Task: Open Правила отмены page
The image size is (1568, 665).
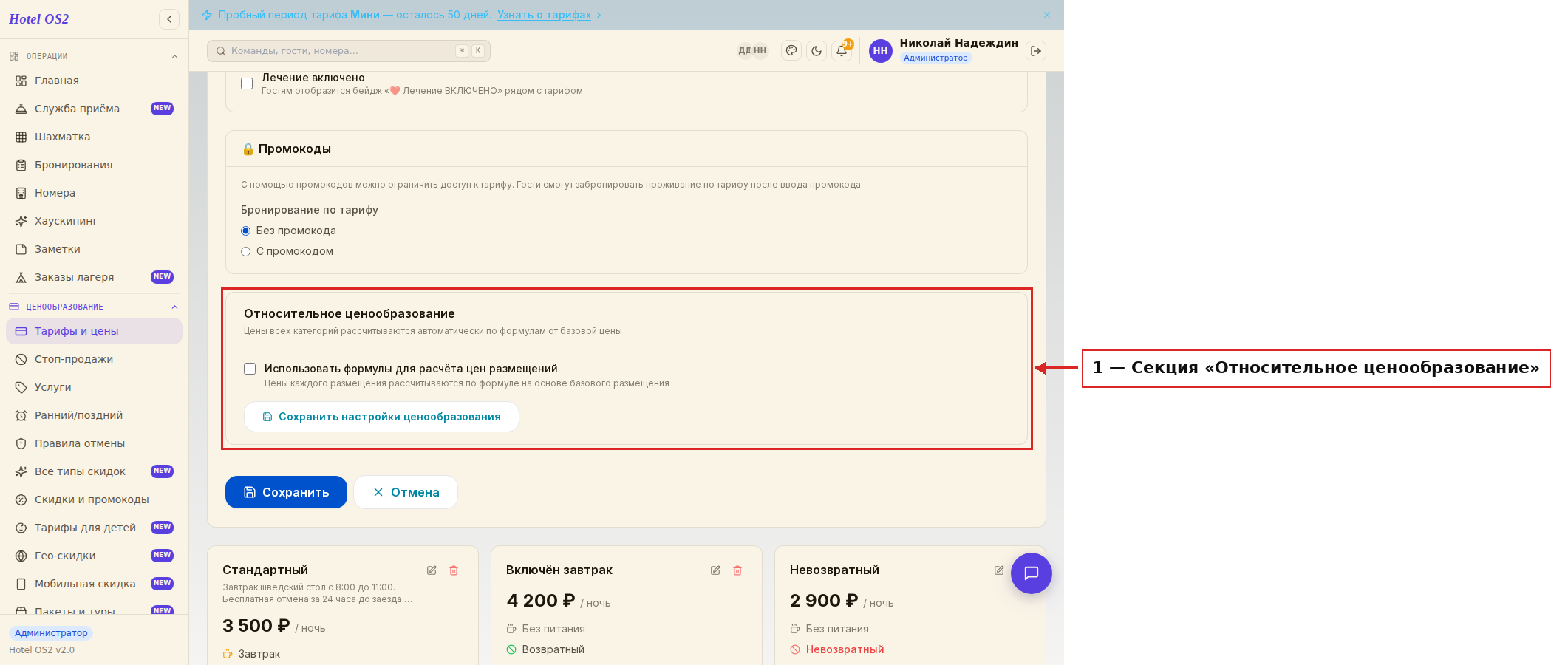Action: (94, 443)
